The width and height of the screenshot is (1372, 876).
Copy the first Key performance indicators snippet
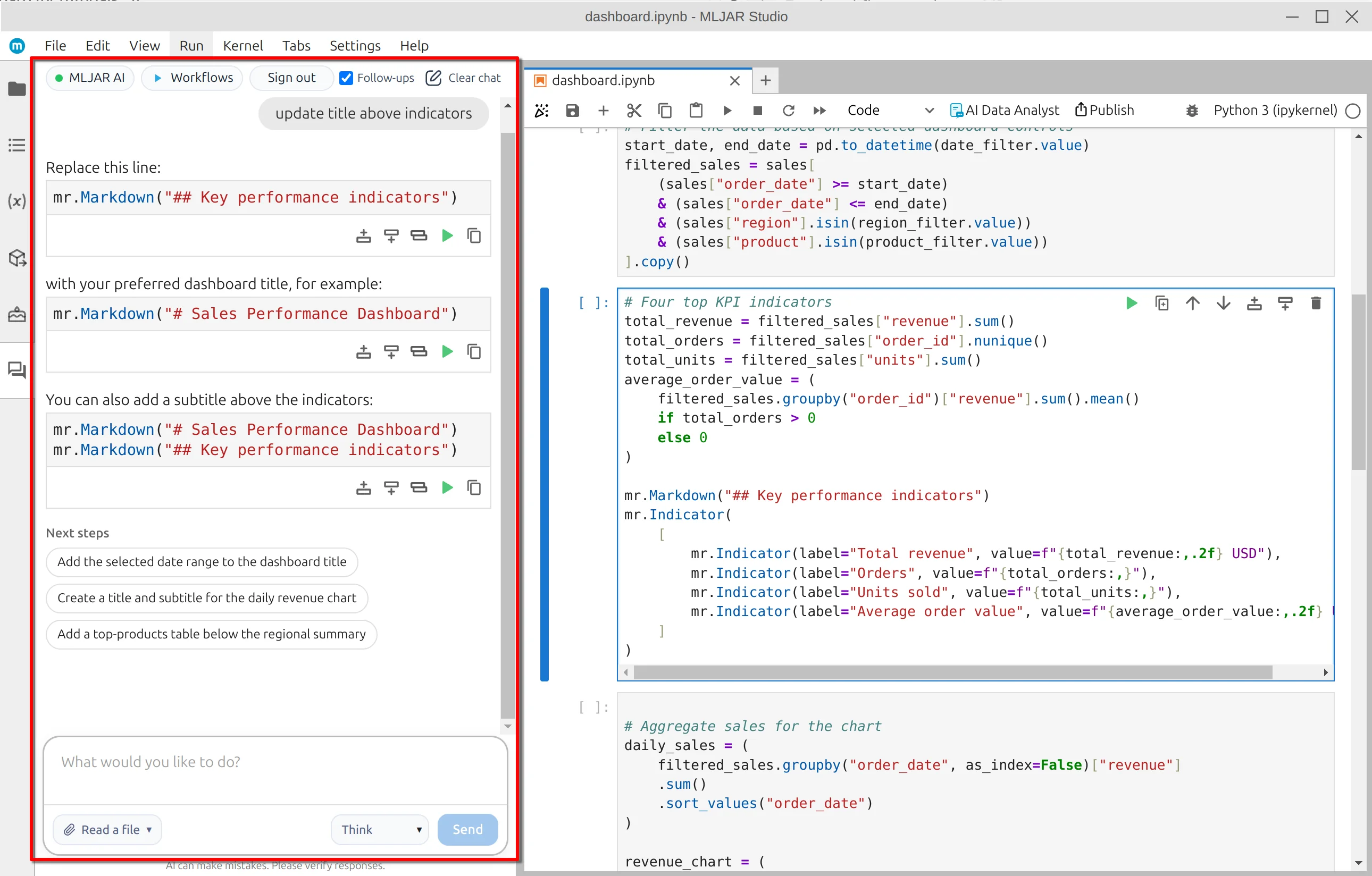(x=474, y=235)
